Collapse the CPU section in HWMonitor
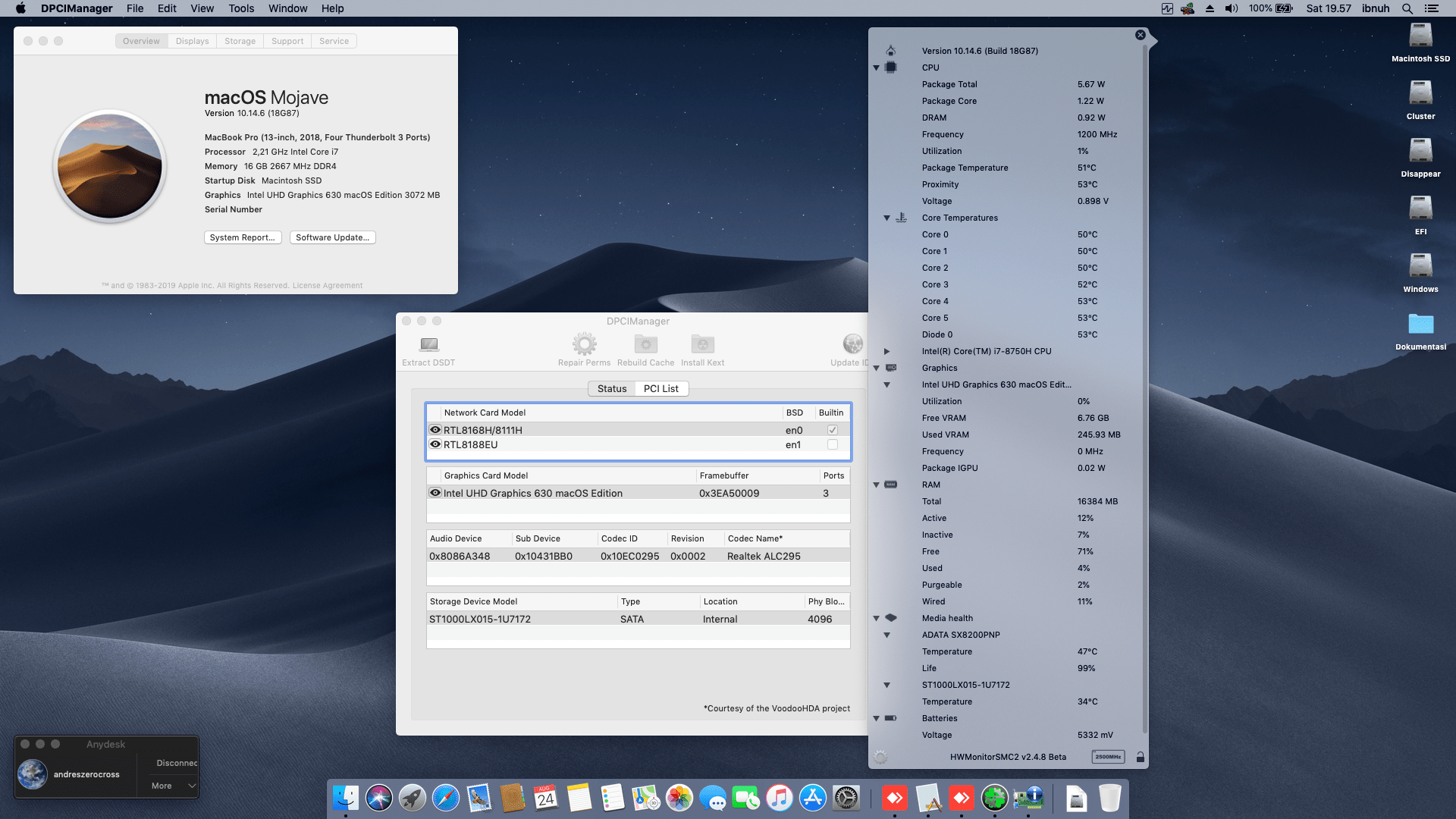The width and height of the screenshot is (1456, 819). point(876,67)
